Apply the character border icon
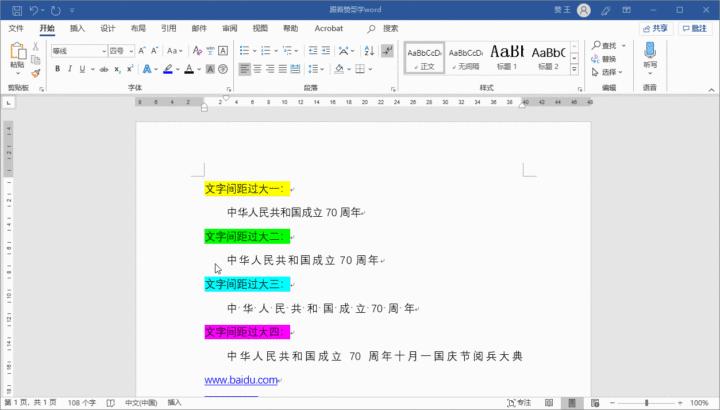This screenshot has height=410, width=720. pos(223,51)
